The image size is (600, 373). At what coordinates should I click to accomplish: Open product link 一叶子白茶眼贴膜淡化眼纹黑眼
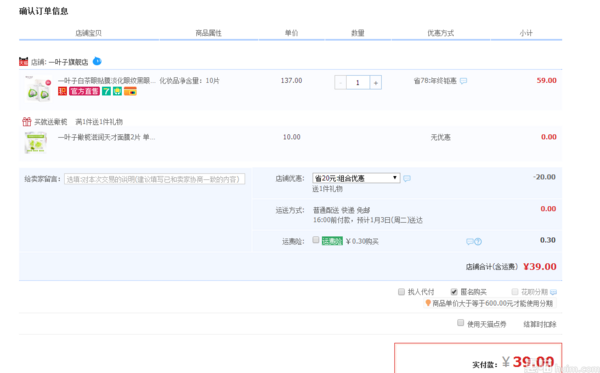point(107,81)
